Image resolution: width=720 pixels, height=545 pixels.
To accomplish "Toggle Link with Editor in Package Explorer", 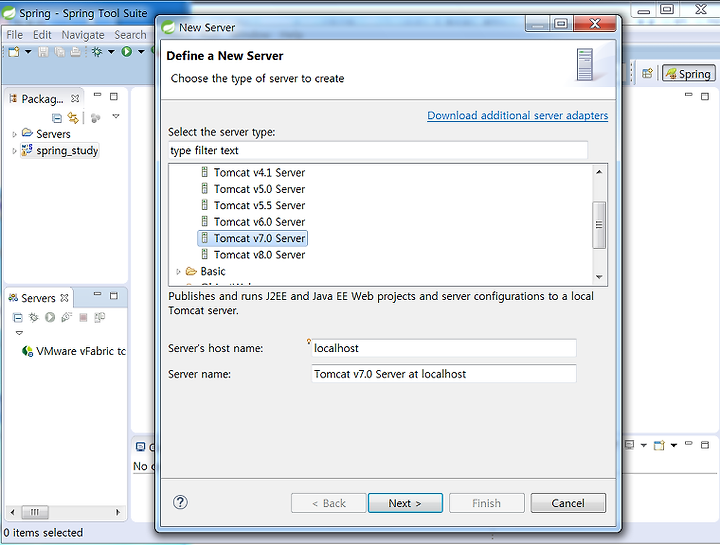I will (73, 118).
